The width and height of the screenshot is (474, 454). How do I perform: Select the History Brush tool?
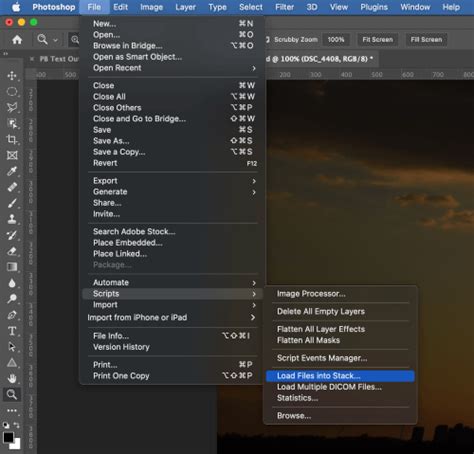point(12,235)
